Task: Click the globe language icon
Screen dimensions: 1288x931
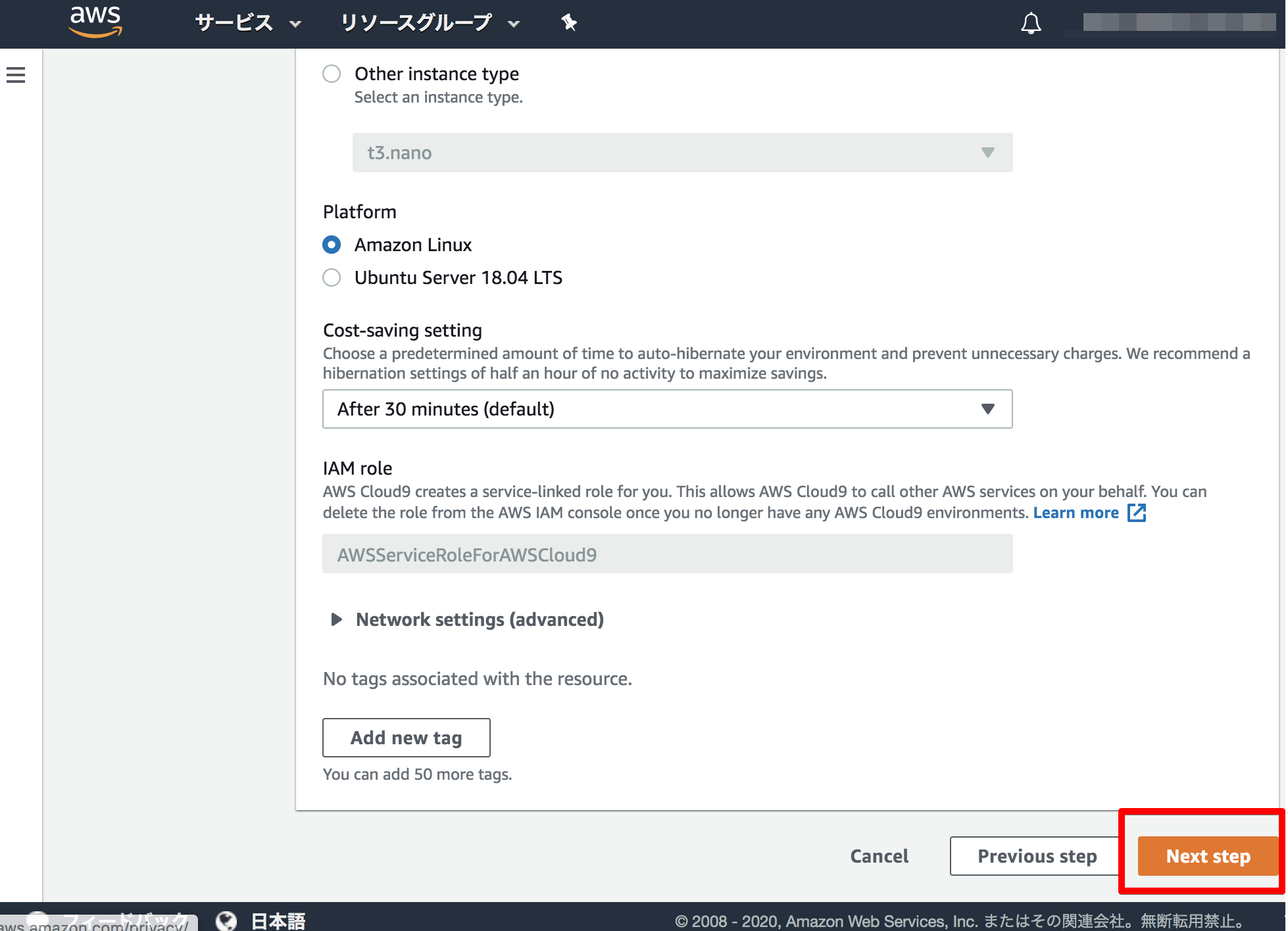Action: [x=226, y=920]
